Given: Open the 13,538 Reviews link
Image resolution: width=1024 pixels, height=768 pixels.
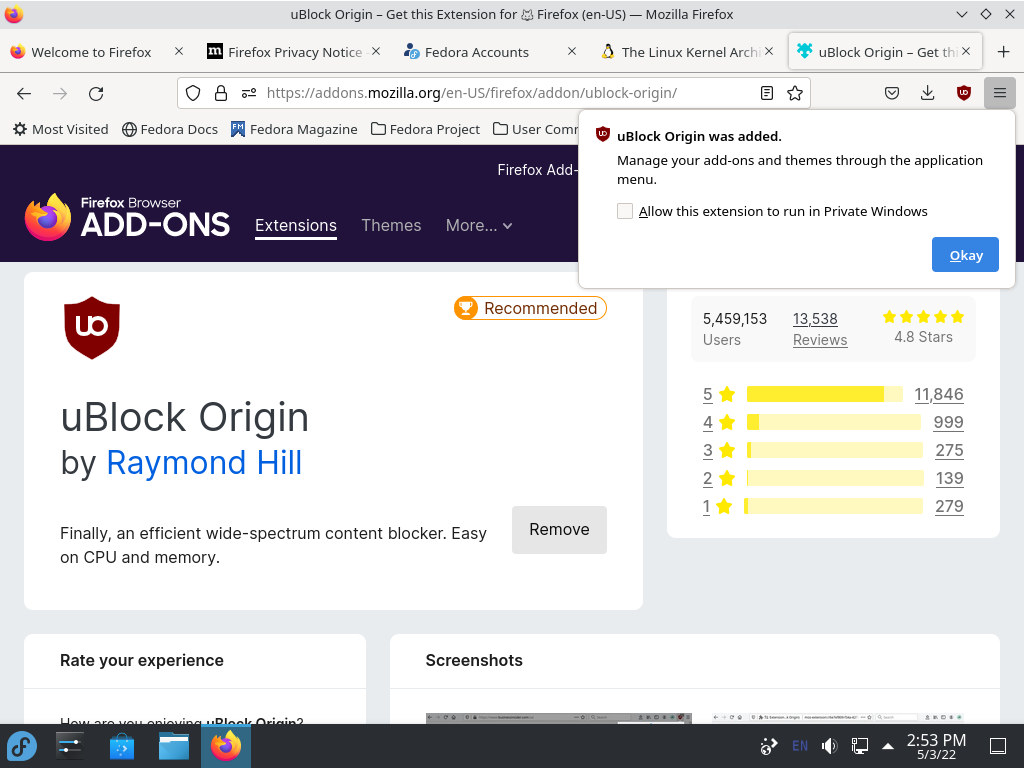Looking at the screenshot, I should [x=820, y=328].
